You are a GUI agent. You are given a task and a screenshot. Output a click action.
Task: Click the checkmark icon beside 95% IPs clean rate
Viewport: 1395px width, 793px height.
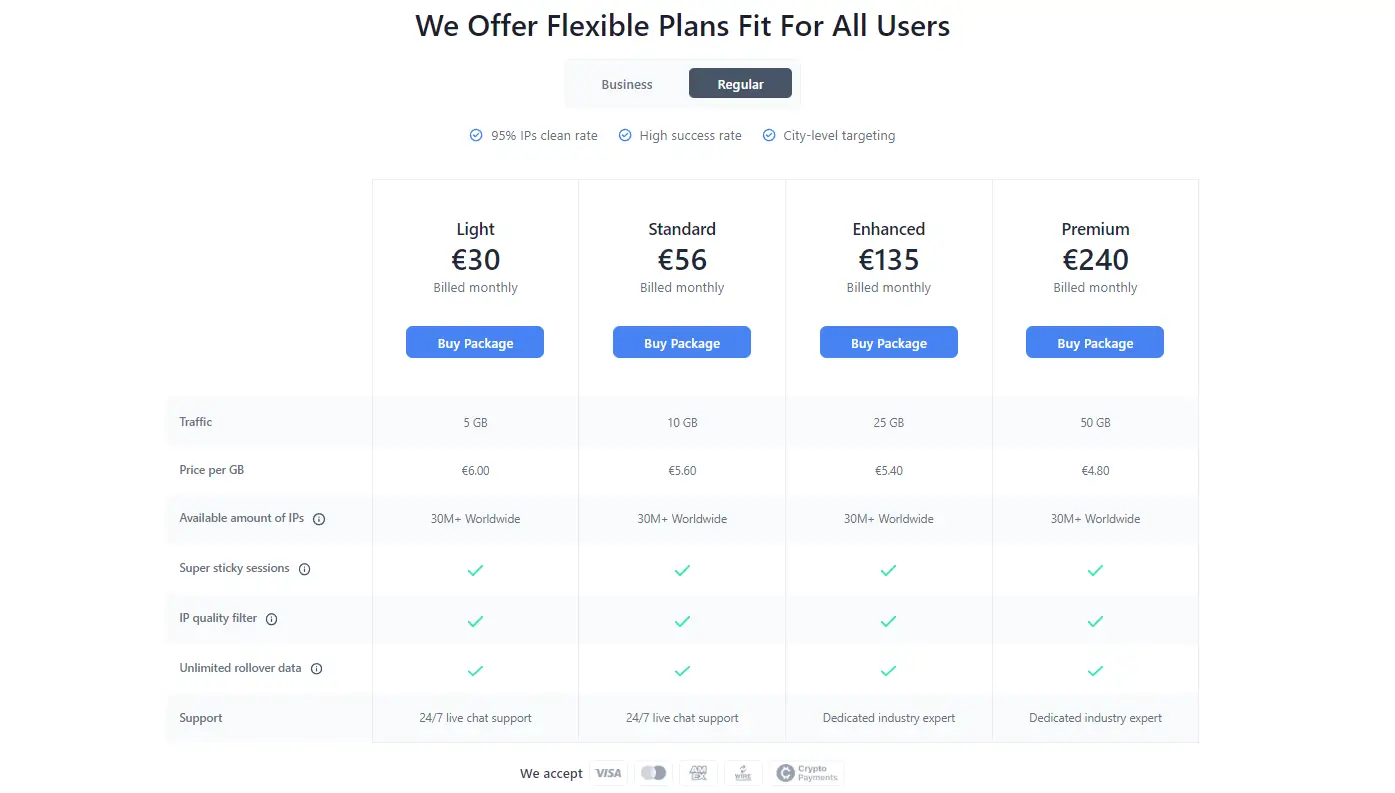(x=476, y=134)
